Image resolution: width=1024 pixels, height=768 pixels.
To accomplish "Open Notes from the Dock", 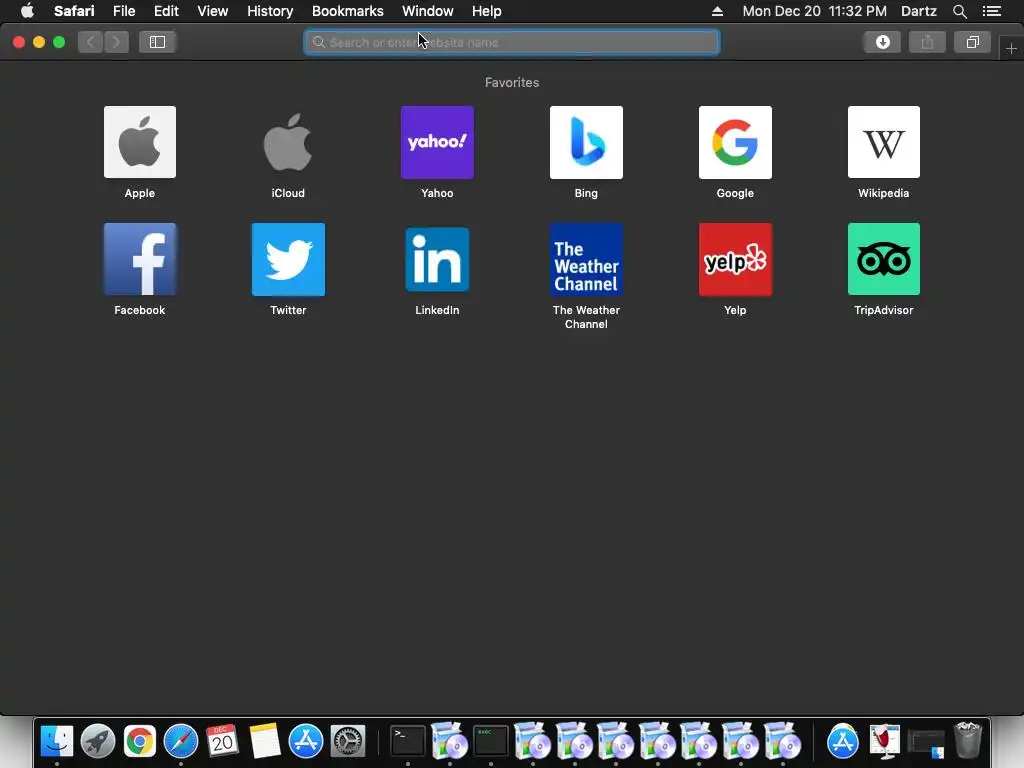I will [x=264, y=741].
